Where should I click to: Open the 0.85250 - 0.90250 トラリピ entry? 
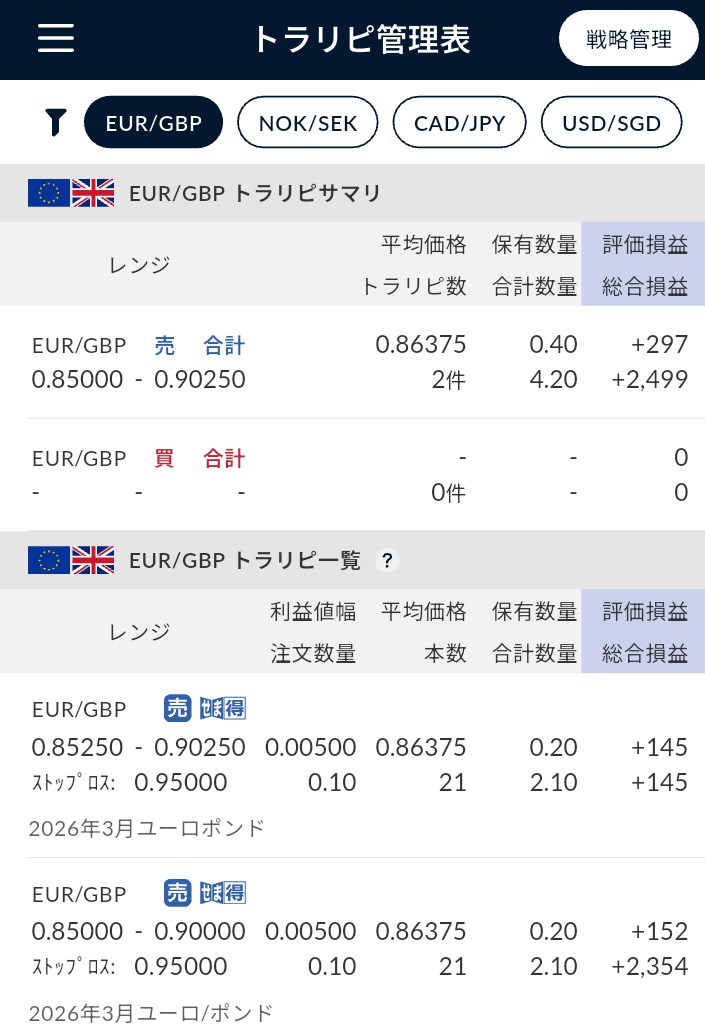(x=360, y=766)
